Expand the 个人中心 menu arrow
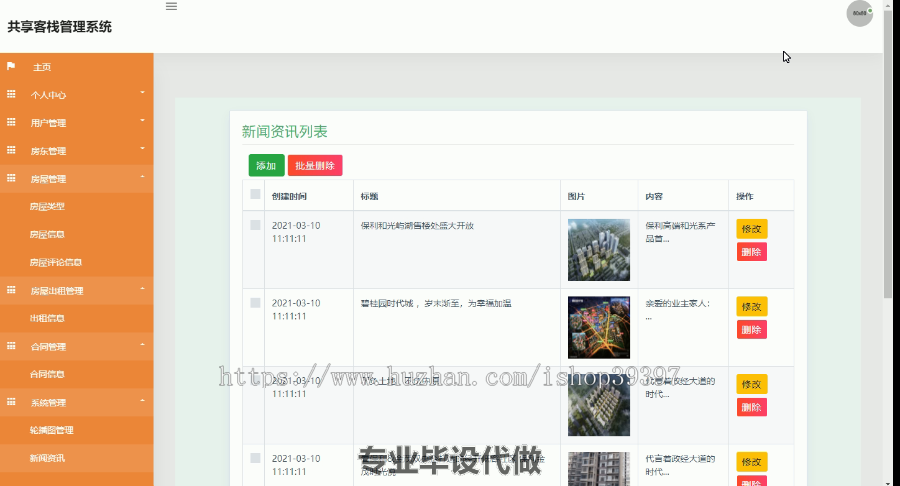 click(x=142, y=92)
